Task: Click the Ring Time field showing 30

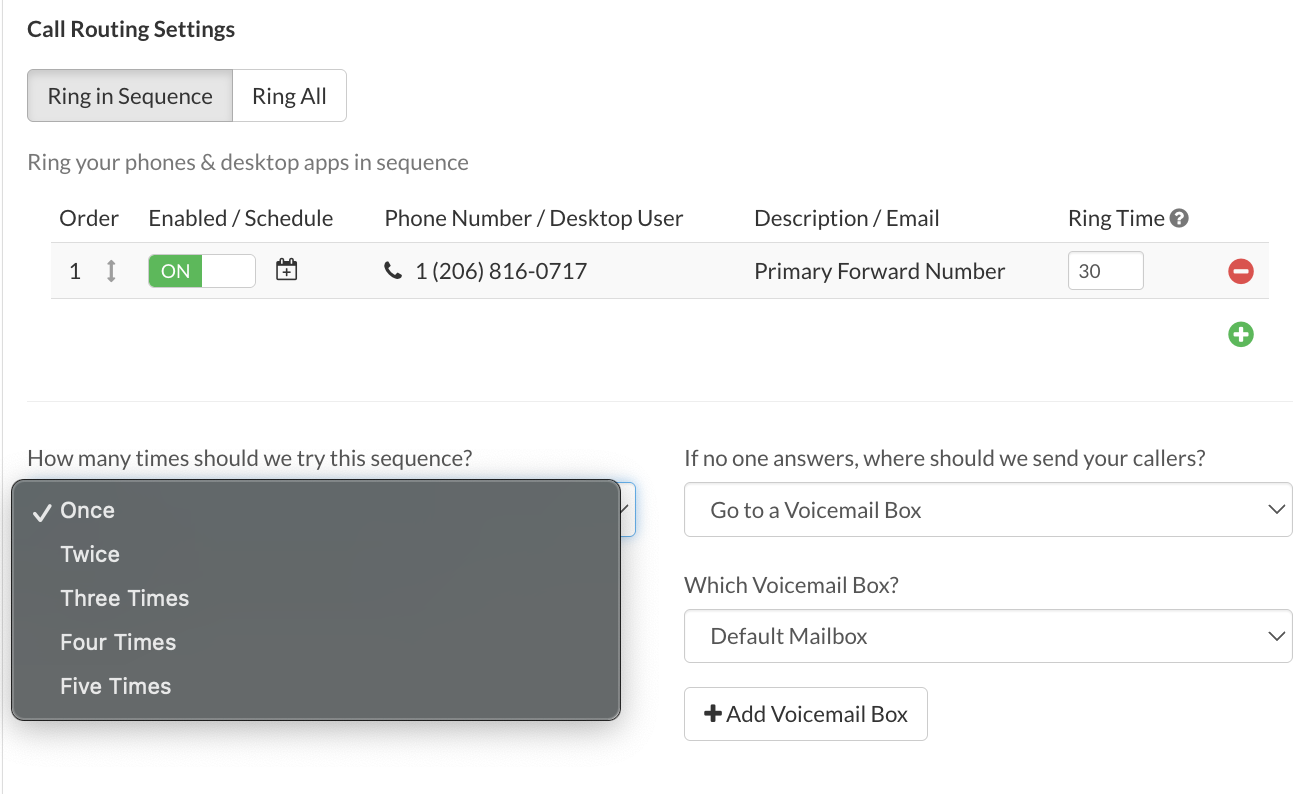Action: click(1105, 271)
